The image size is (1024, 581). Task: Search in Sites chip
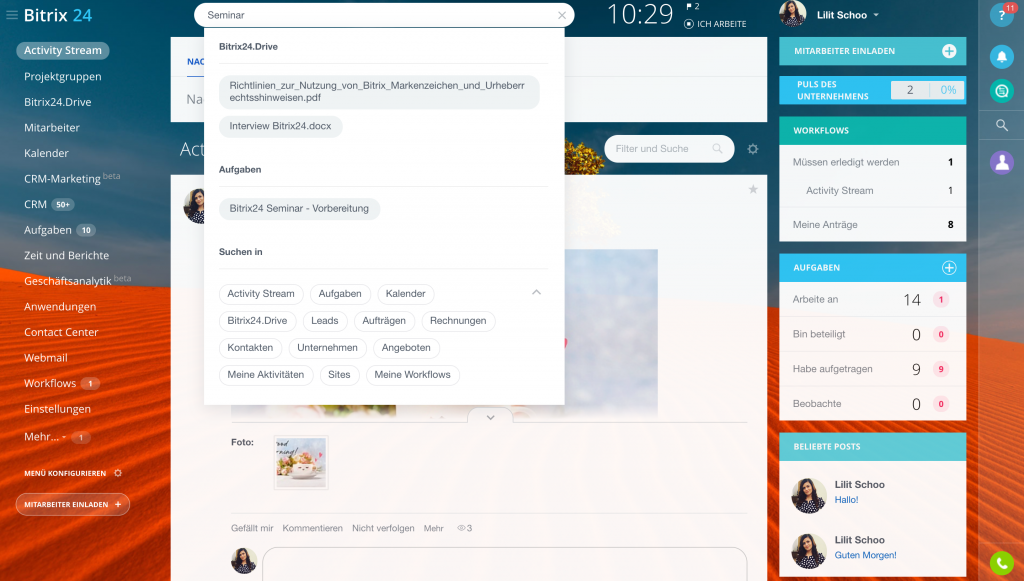(340, 375)
